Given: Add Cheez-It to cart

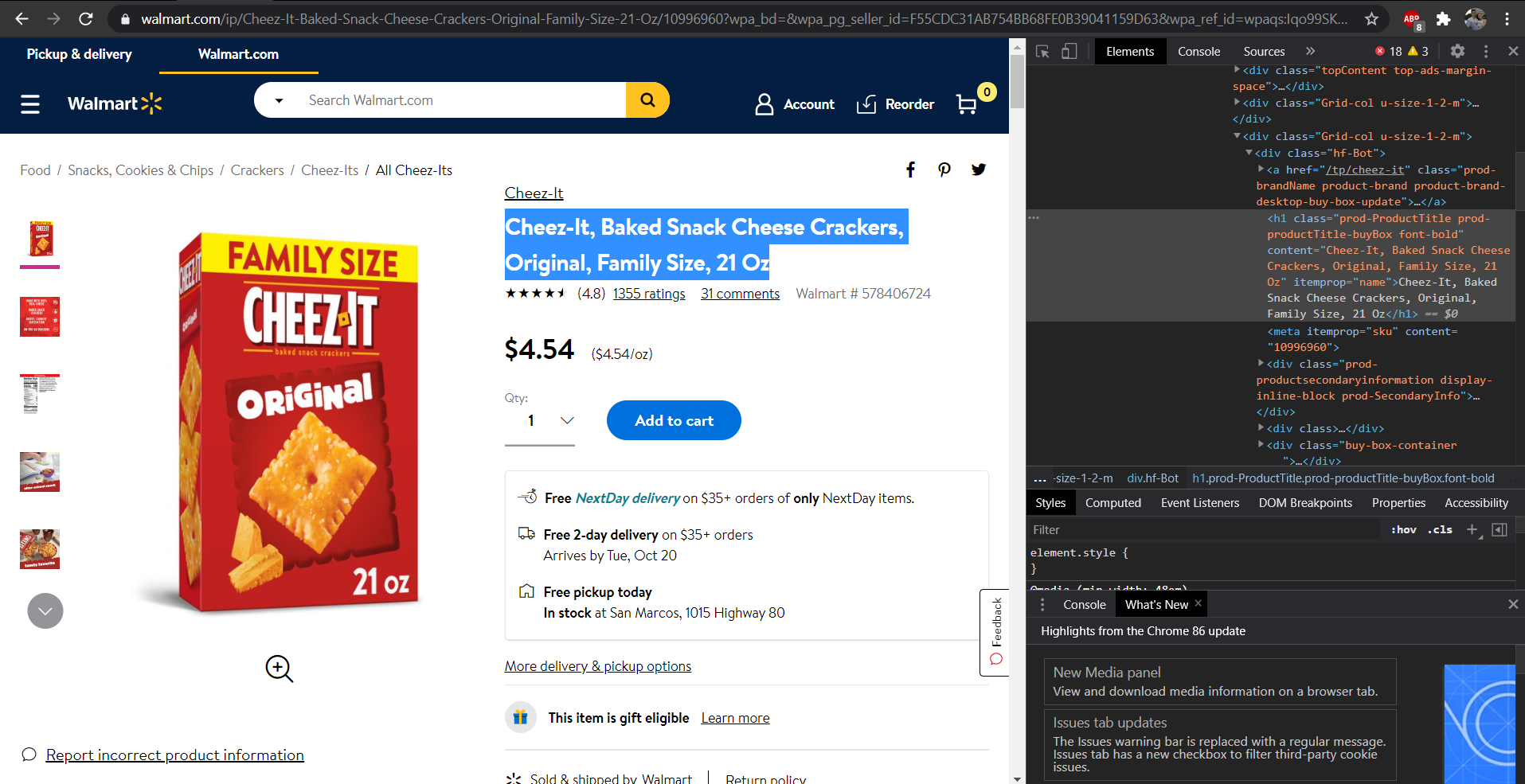Looking at the screenshot, I should [x=674, y=420].
